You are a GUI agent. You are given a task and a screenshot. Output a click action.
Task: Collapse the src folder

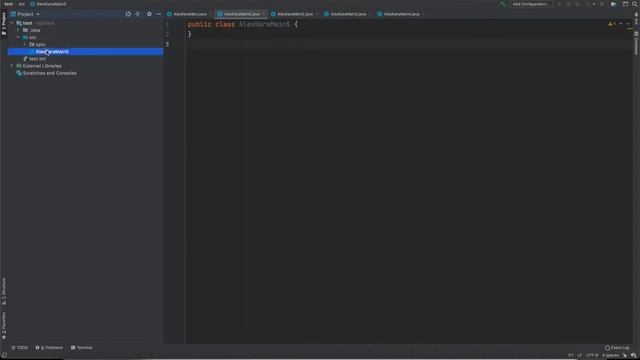point(18,37)
